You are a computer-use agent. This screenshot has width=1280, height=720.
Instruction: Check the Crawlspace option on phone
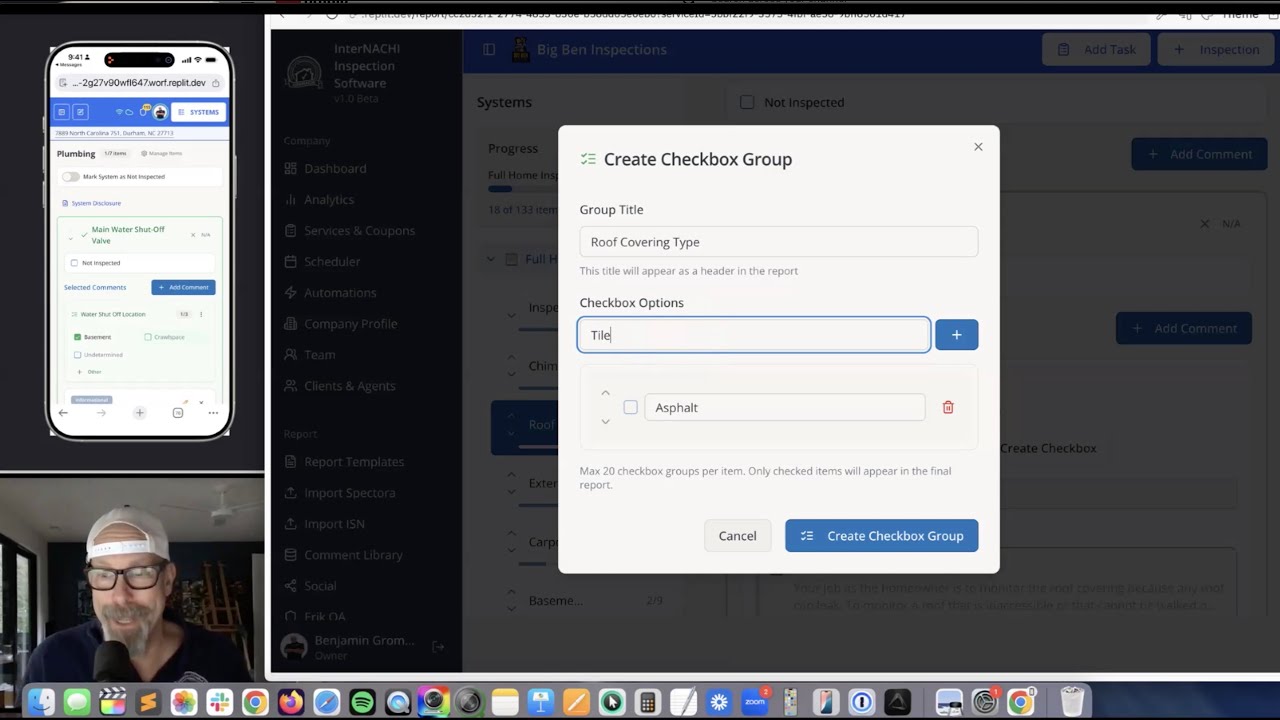coord(148,337)
